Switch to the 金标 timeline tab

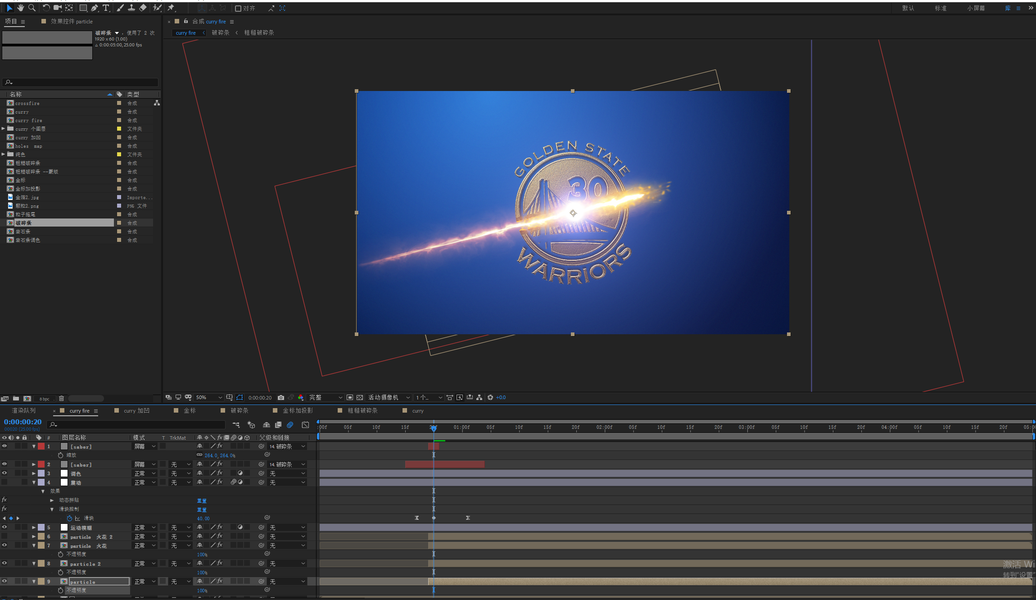(x=190, y=411)
